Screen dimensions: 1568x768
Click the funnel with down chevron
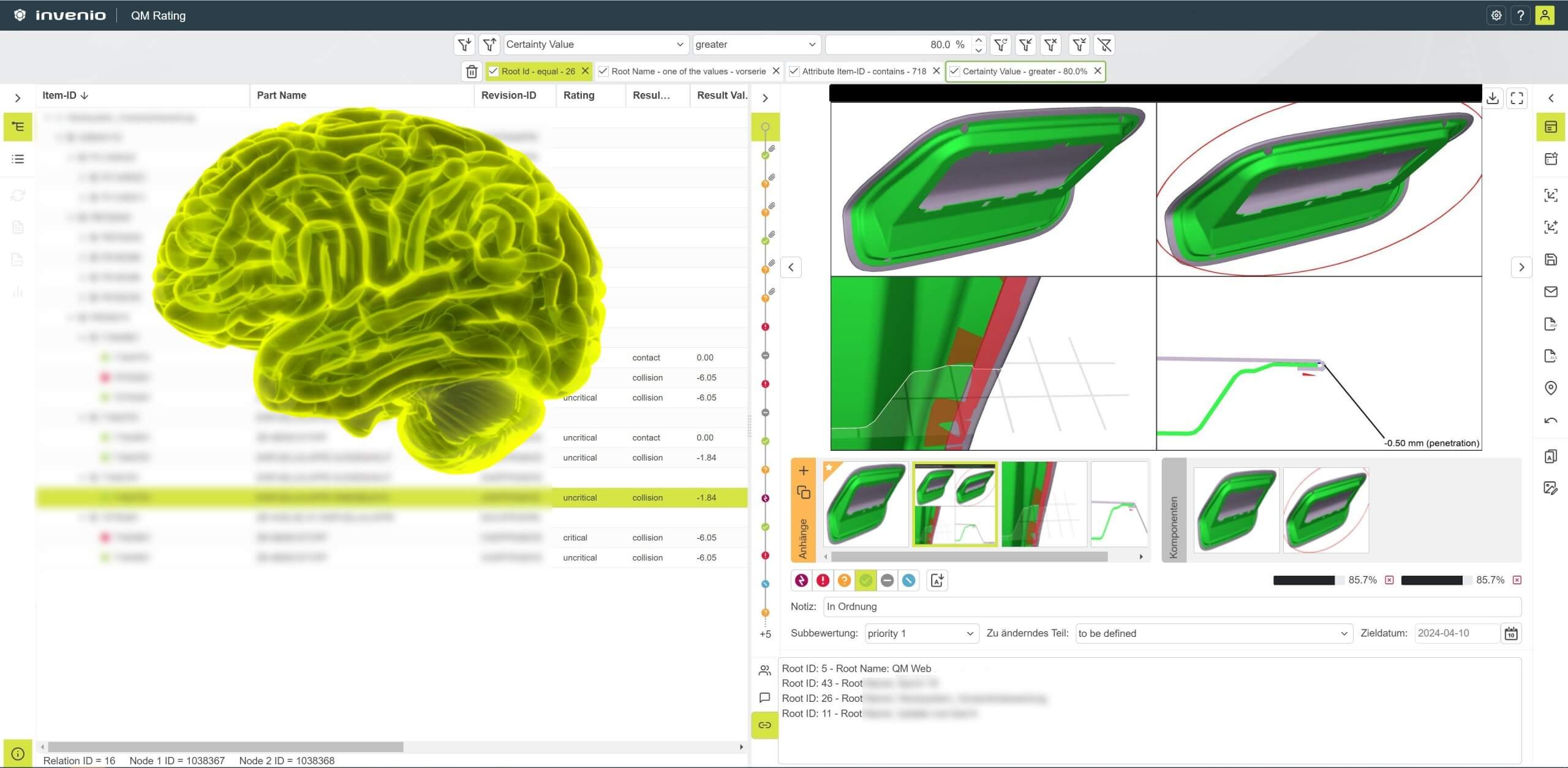[x=1079, y=44]
